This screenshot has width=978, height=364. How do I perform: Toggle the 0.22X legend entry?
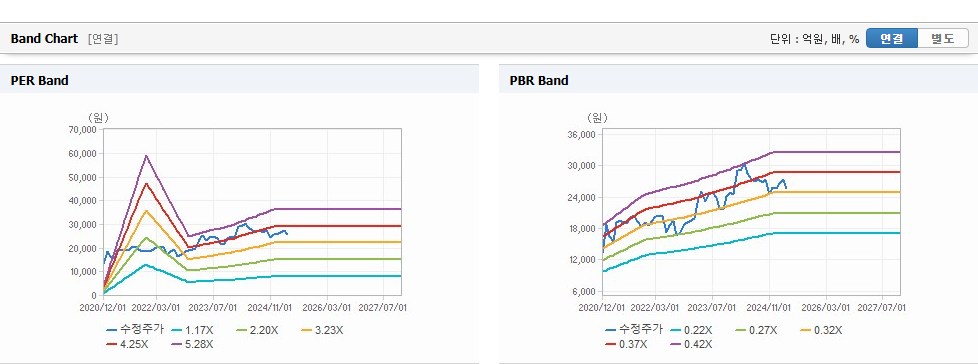[x=692, y=330]
